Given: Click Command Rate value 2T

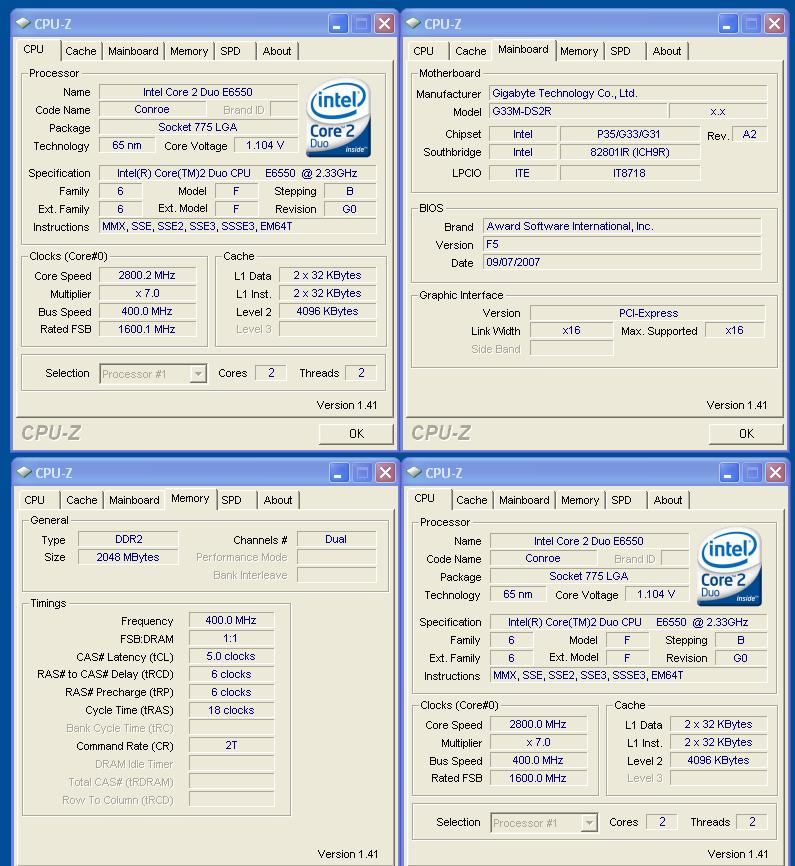Looking at the screenshot, I should (231, 746).
